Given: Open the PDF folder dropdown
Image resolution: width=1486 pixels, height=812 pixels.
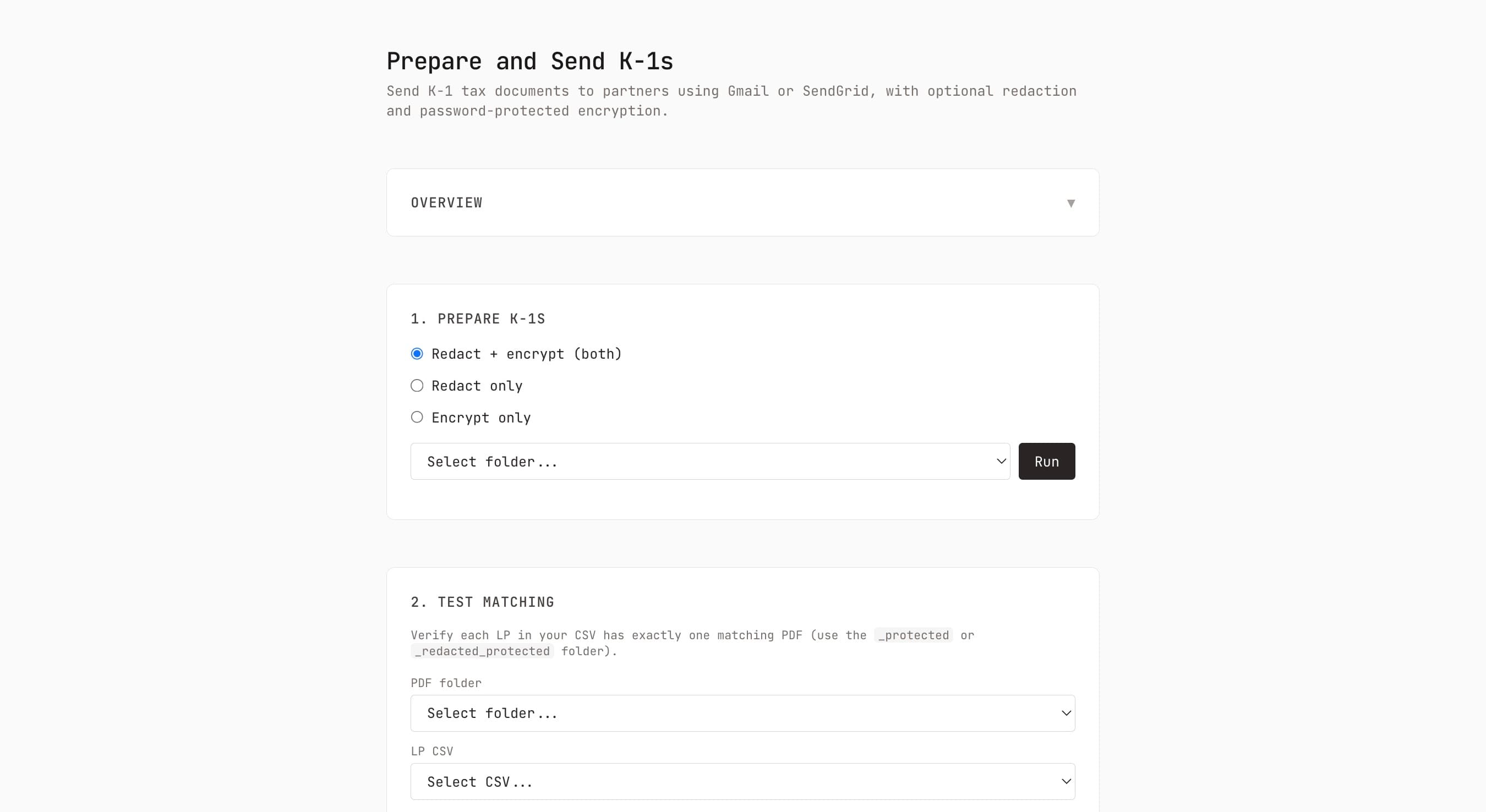Looking at the screenshot, I should pos(742,714).
